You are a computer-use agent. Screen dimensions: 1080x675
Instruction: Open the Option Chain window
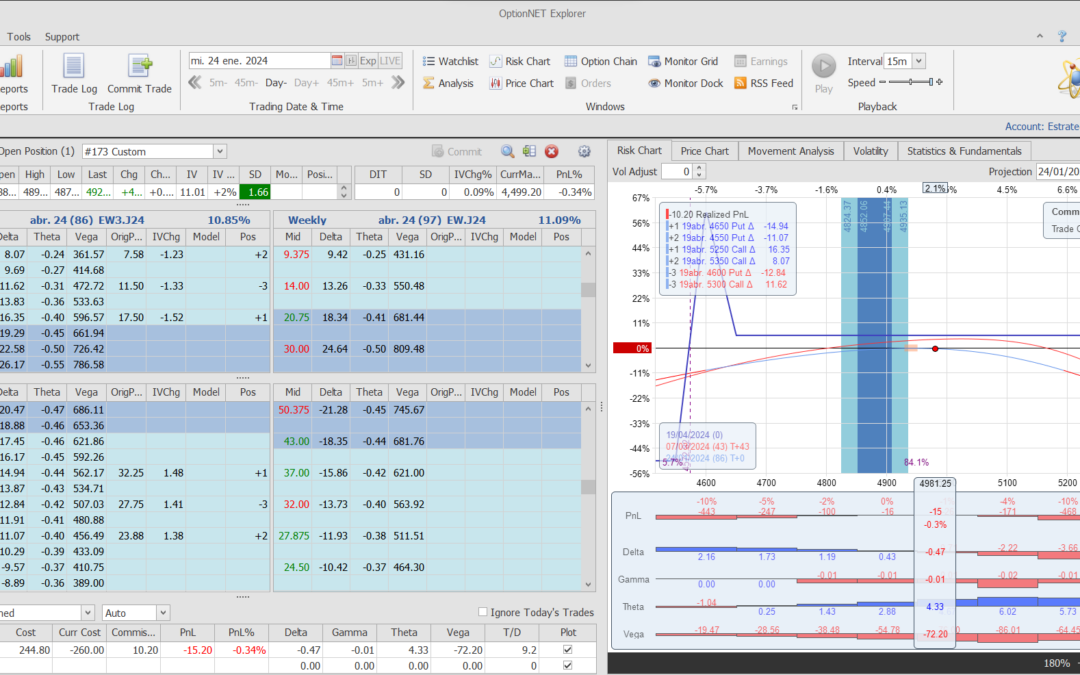[600, 61]
